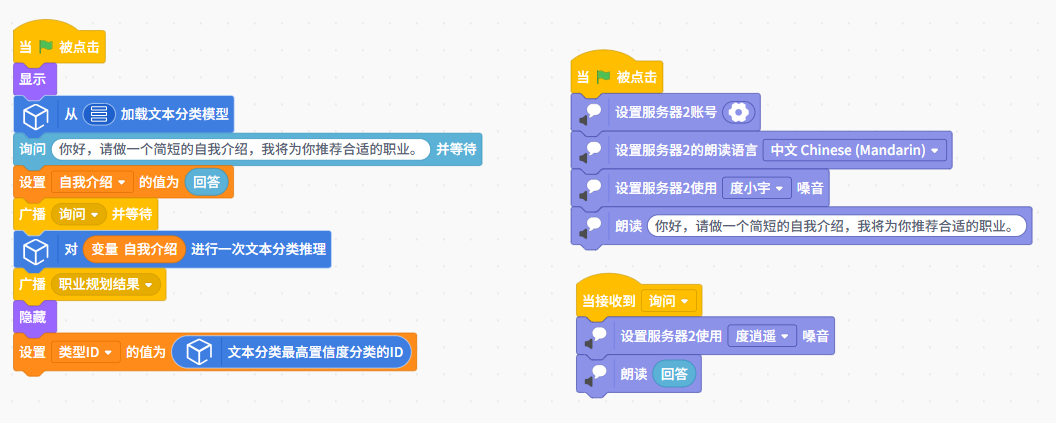Click the green flag on the right script

(x=603, y=77)
